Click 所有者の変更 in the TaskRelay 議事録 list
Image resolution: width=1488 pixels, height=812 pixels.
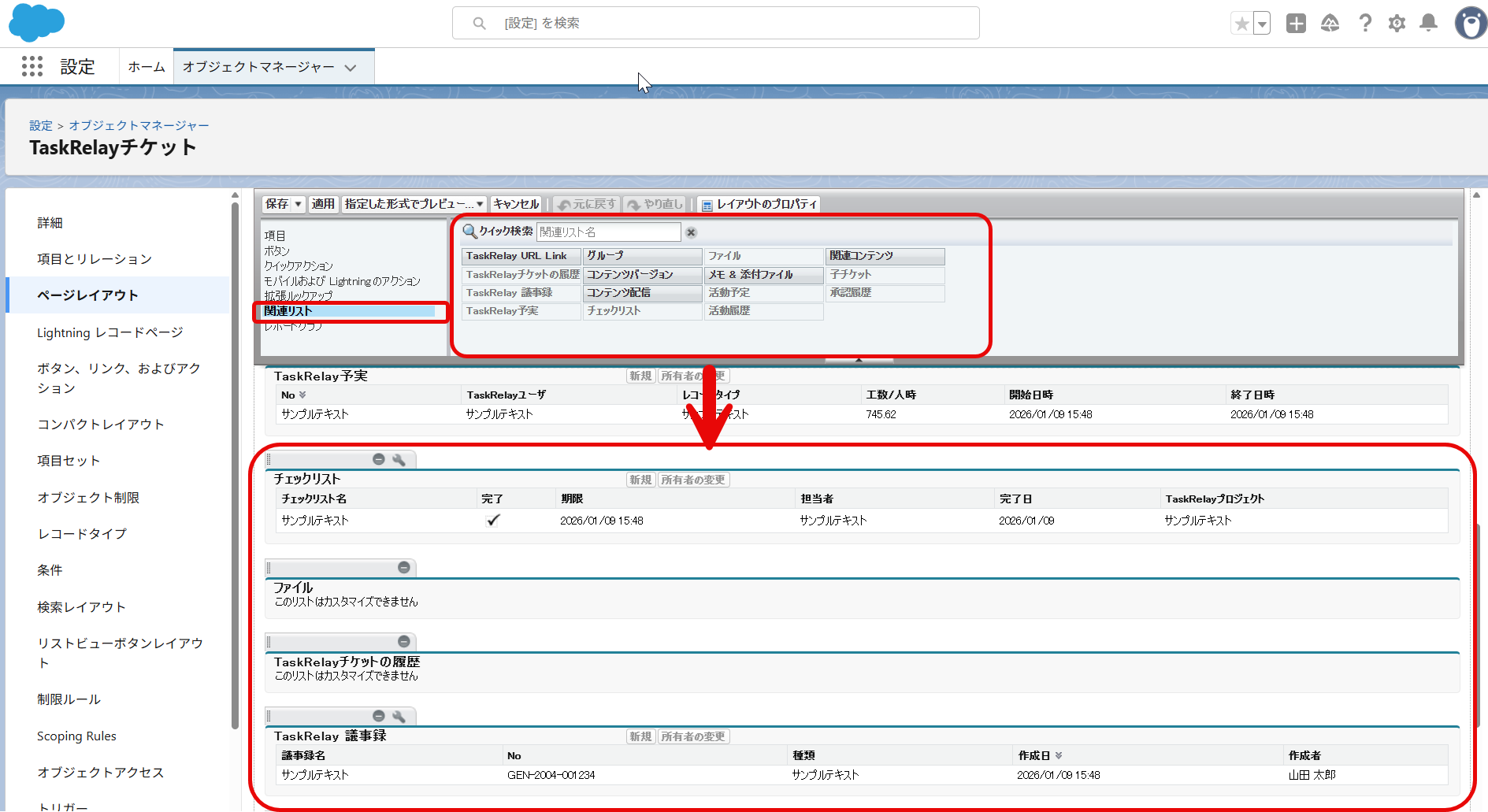click(693, 736)
